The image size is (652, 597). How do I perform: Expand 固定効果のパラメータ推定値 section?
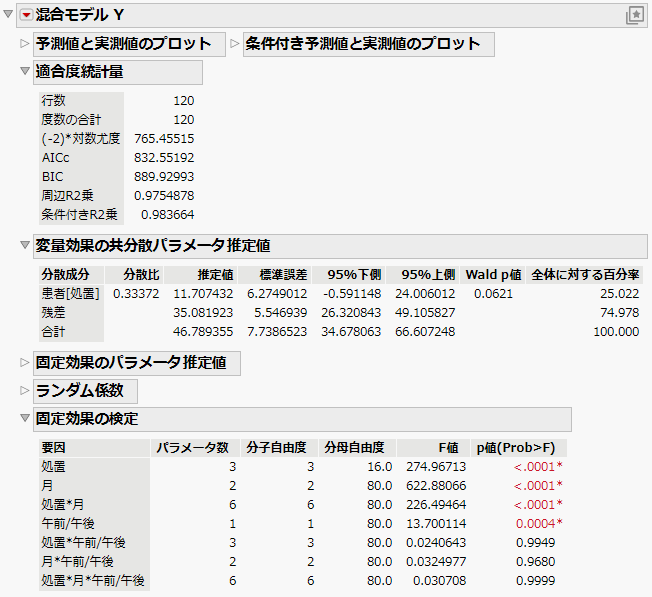25,362
